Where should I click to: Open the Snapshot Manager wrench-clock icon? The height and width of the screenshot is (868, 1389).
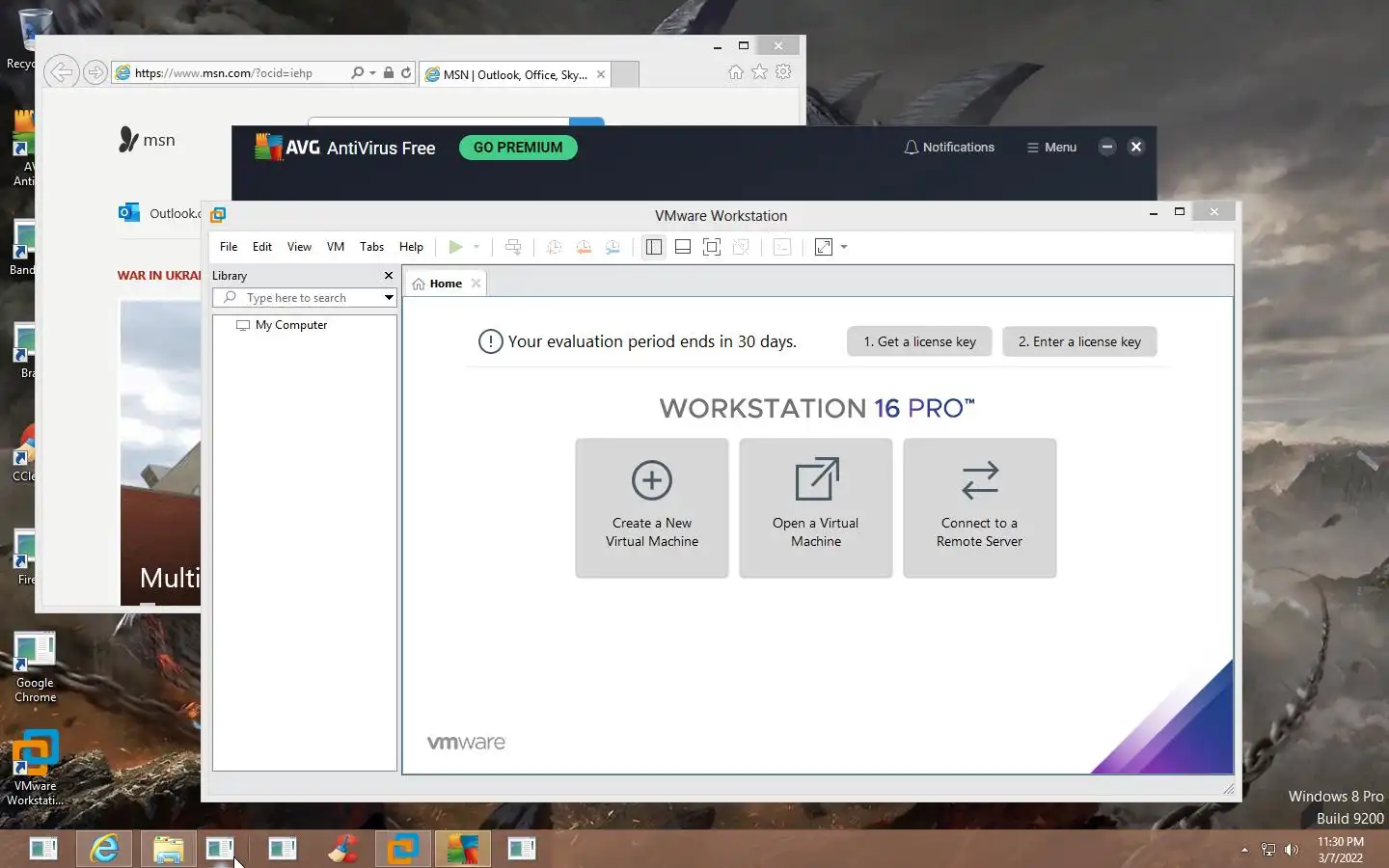(613, 247)
